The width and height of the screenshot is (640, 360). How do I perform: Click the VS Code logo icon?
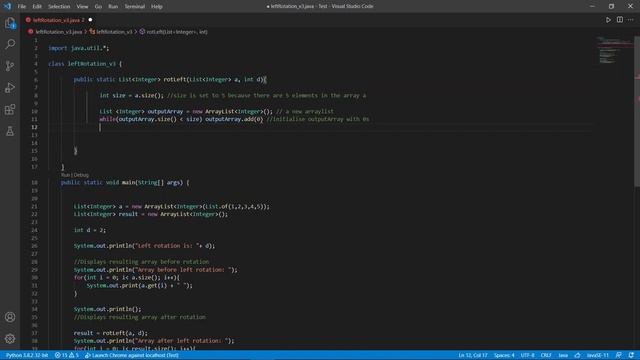(x=7, y=6)
